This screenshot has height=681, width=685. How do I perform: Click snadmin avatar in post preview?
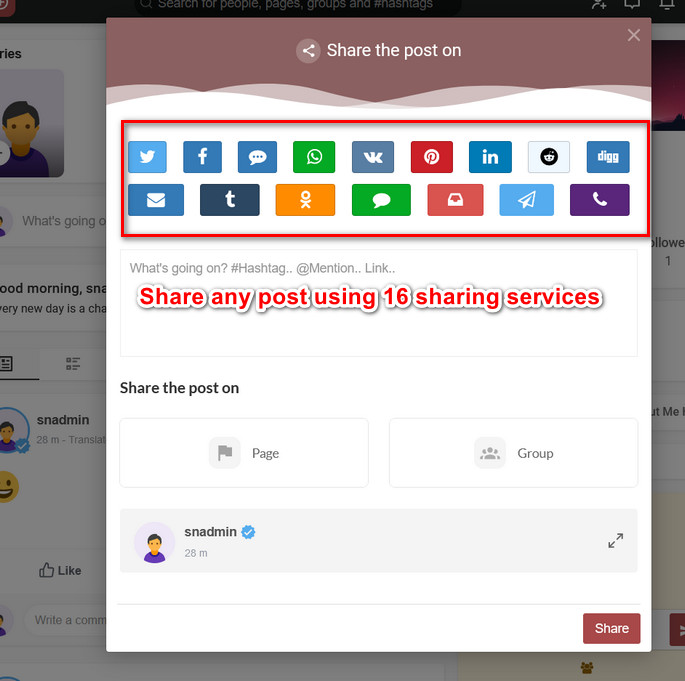[x=154, y=543]
